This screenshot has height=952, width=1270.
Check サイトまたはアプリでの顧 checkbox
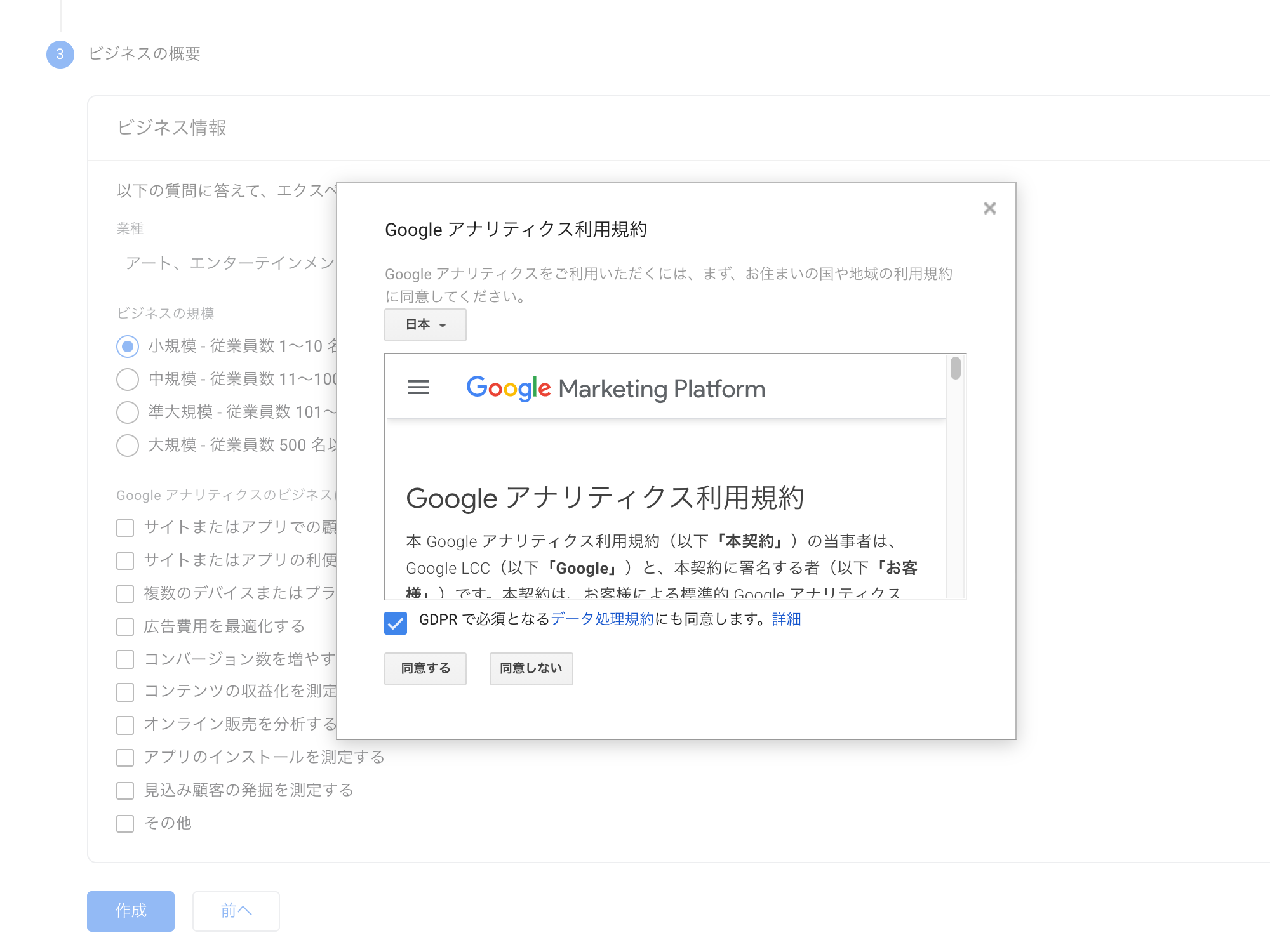pos(125,528)
